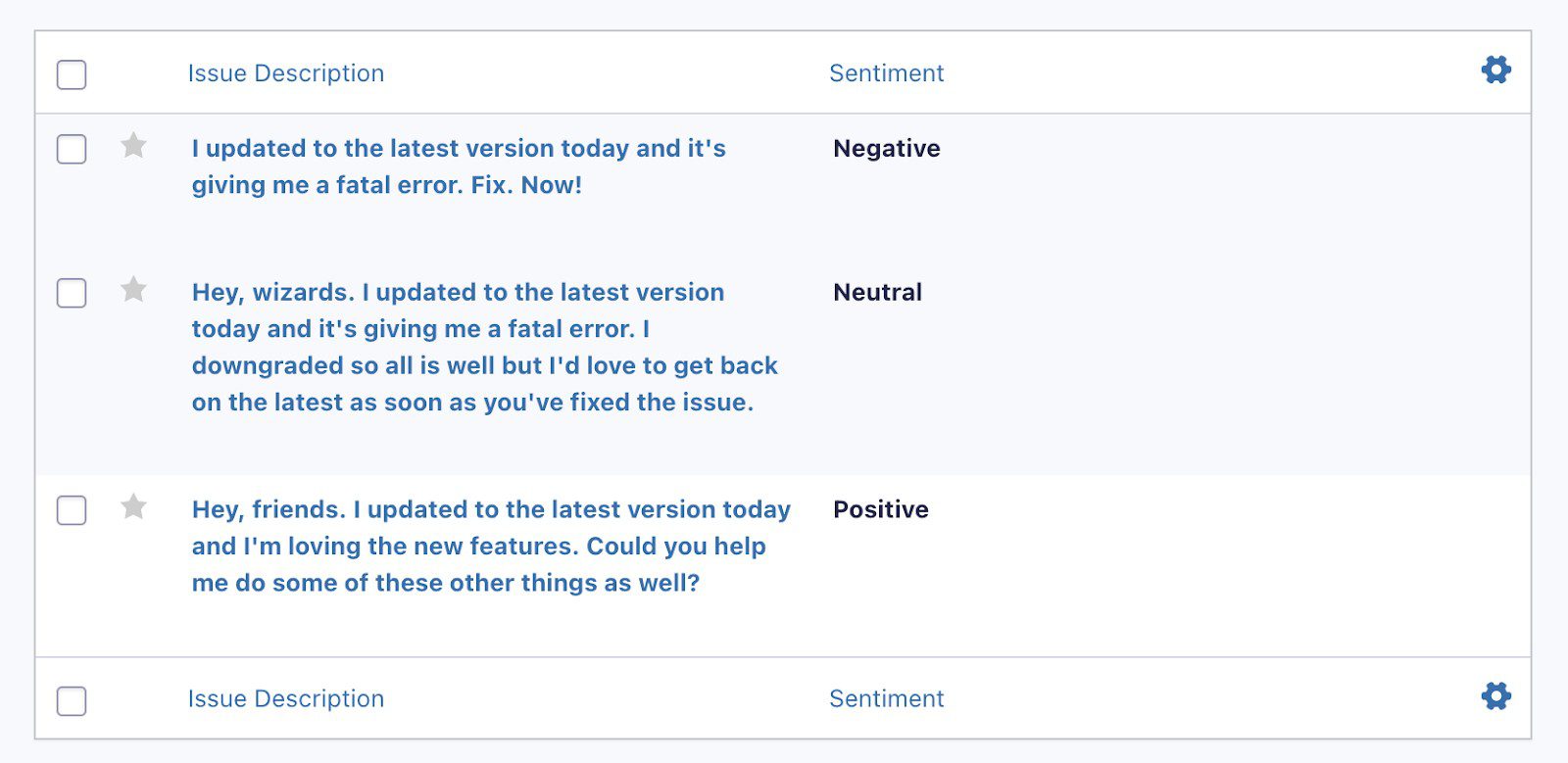Sort by the top Issue Description header

pyautogui.click(x=285, y=73)
